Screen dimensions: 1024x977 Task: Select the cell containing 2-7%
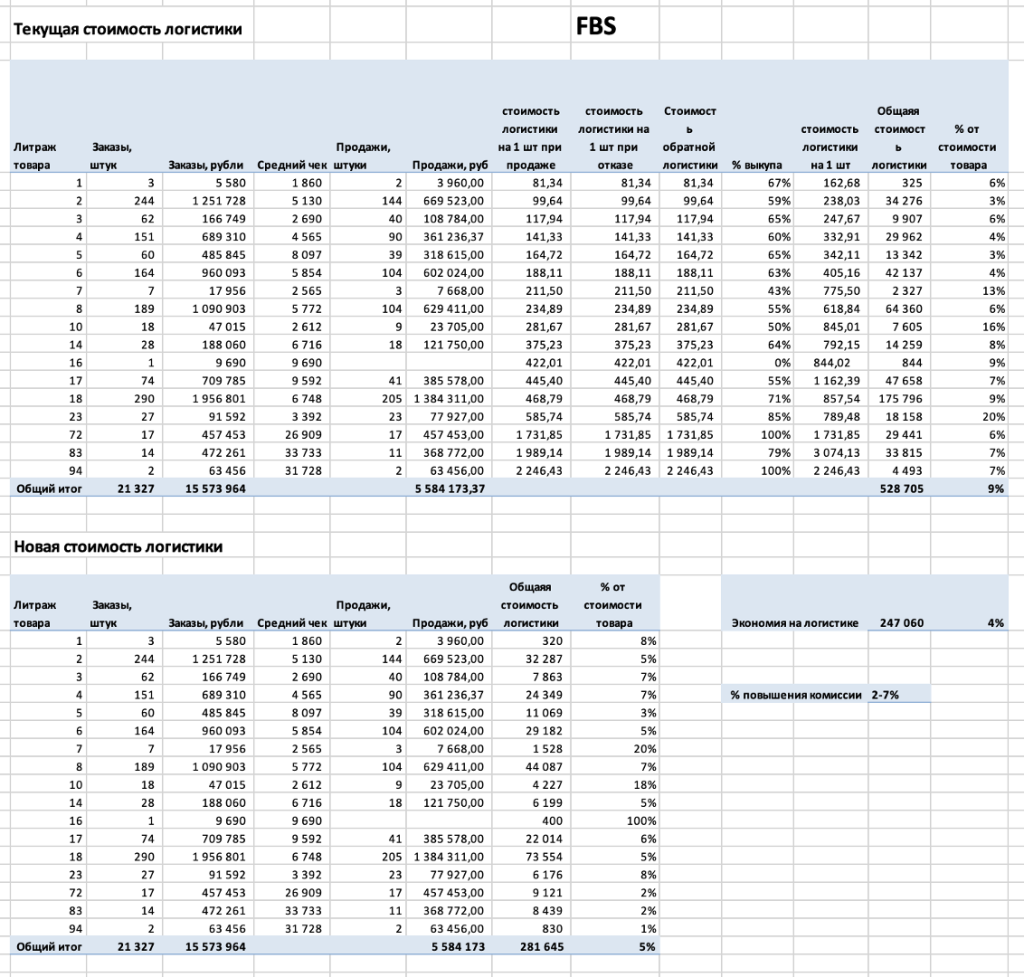[886, 693]
